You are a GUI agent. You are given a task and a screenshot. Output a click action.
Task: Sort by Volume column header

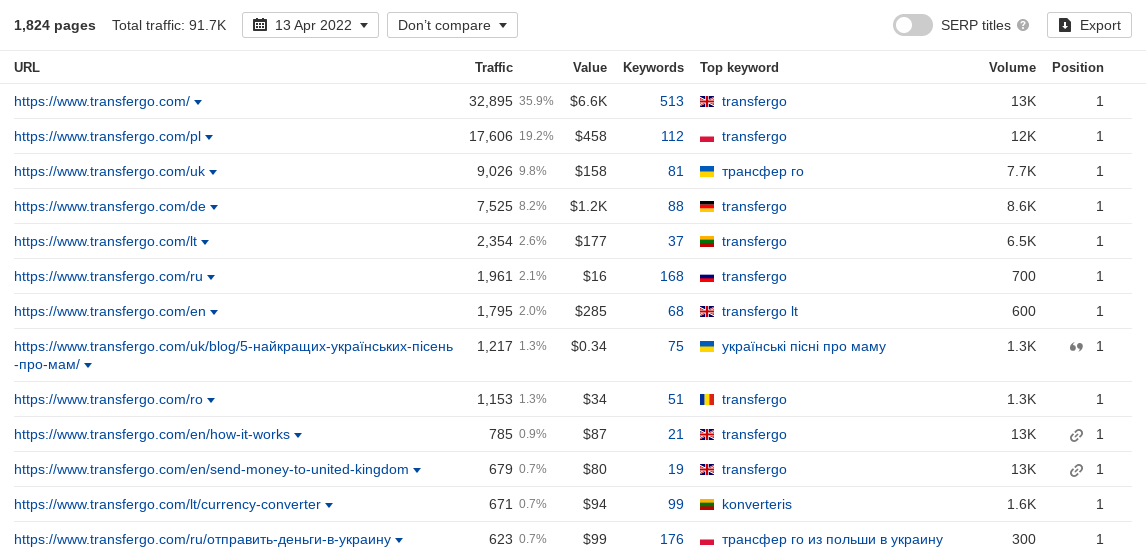click(x=1012, y=67)
